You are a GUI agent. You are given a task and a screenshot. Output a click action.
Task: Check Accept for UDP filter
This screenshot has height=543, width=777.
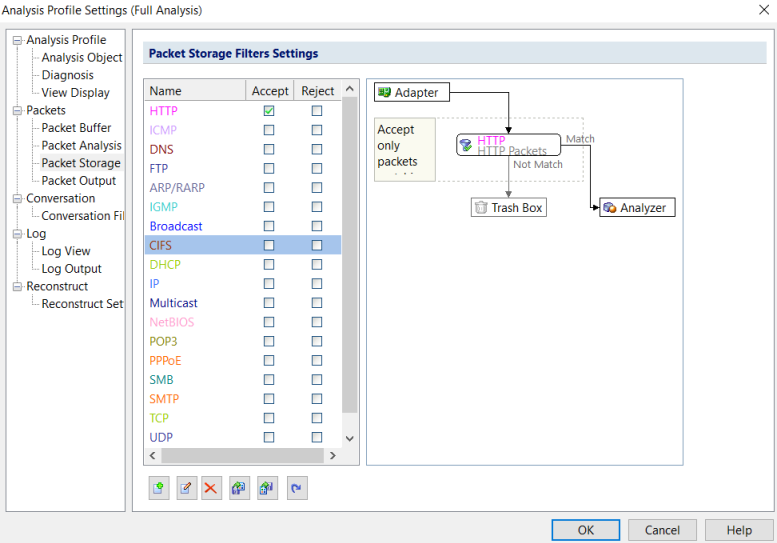point(269,437)
